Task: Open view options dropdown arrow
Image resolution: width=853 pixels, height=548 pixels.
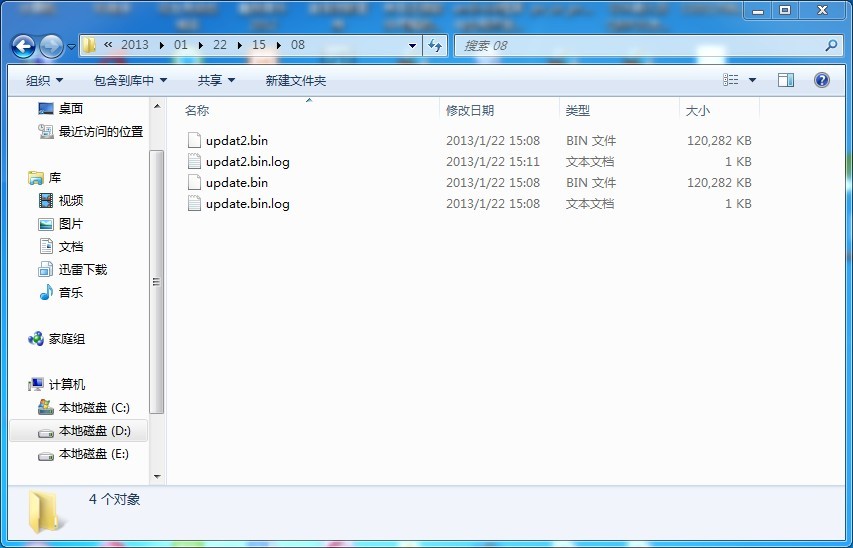Action: (752, 81)
